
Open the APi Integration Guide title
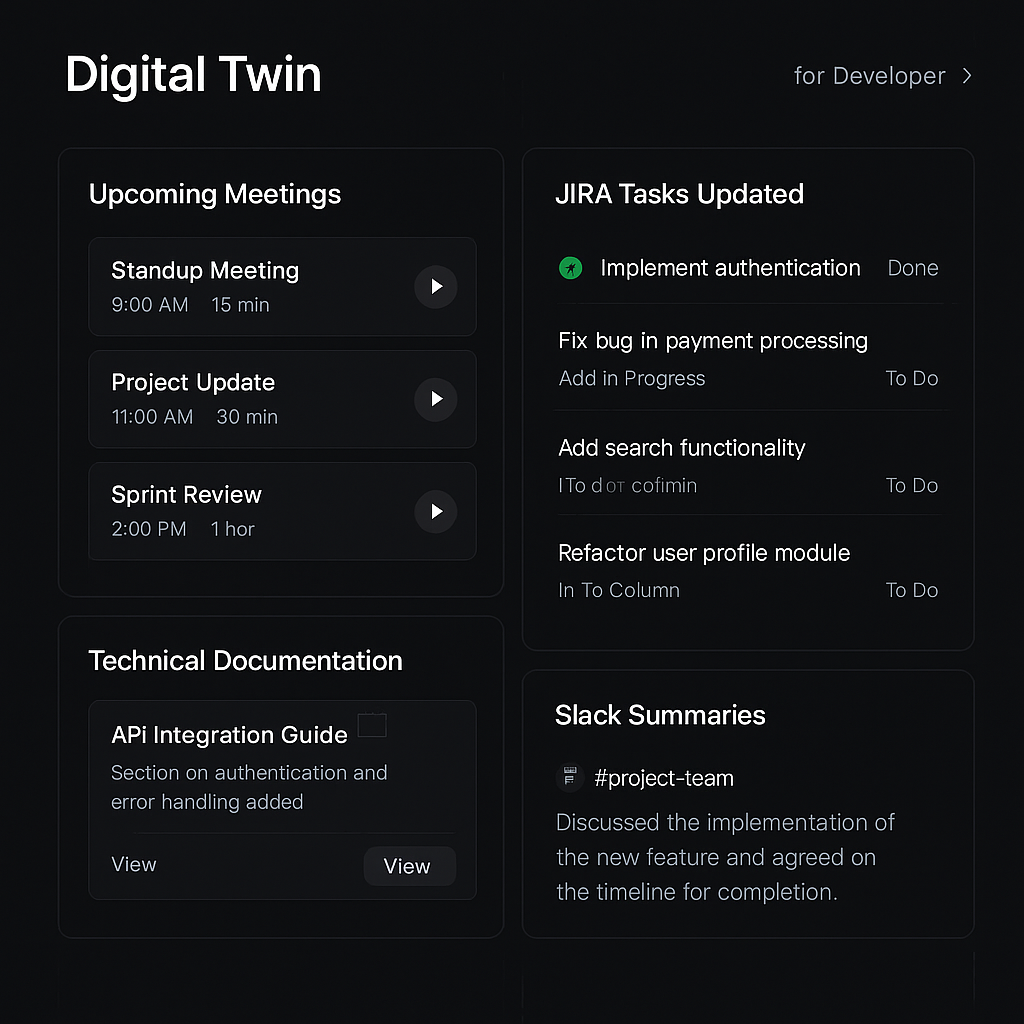tap(229, 735)
